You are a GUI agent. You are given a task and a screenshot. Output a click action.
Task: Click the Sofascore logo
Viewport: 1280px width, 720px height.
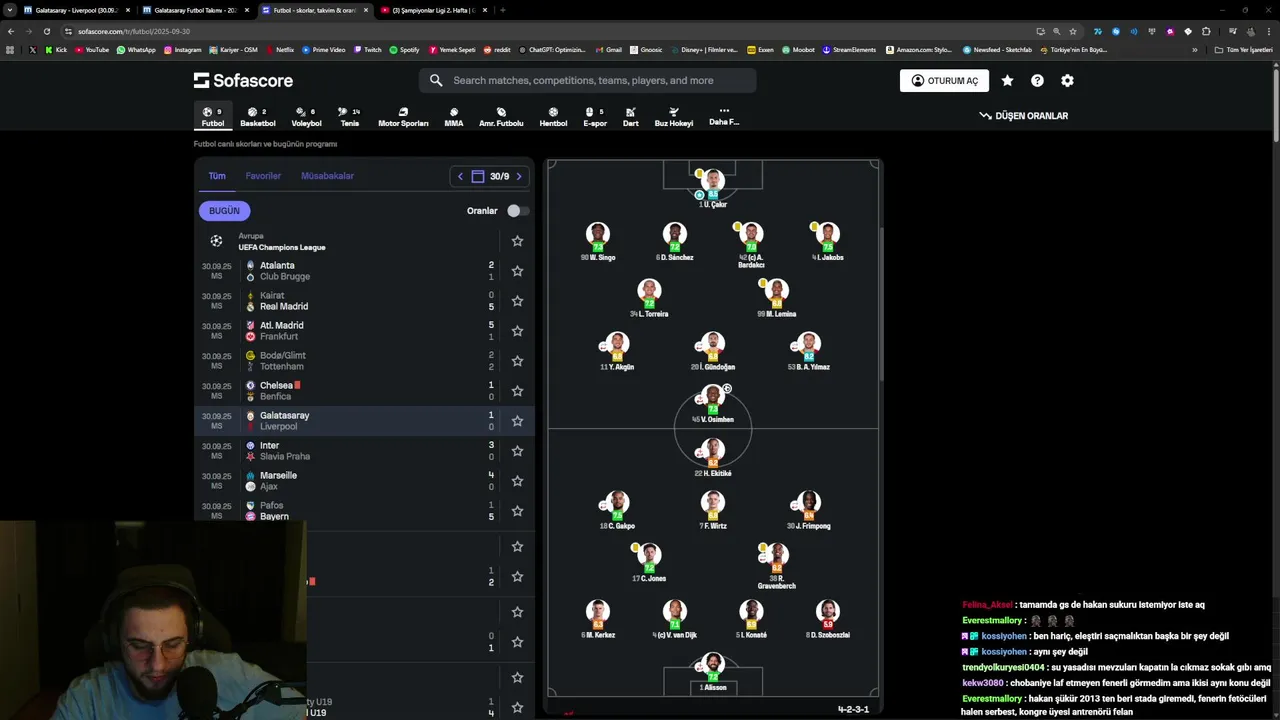[243, 80]
